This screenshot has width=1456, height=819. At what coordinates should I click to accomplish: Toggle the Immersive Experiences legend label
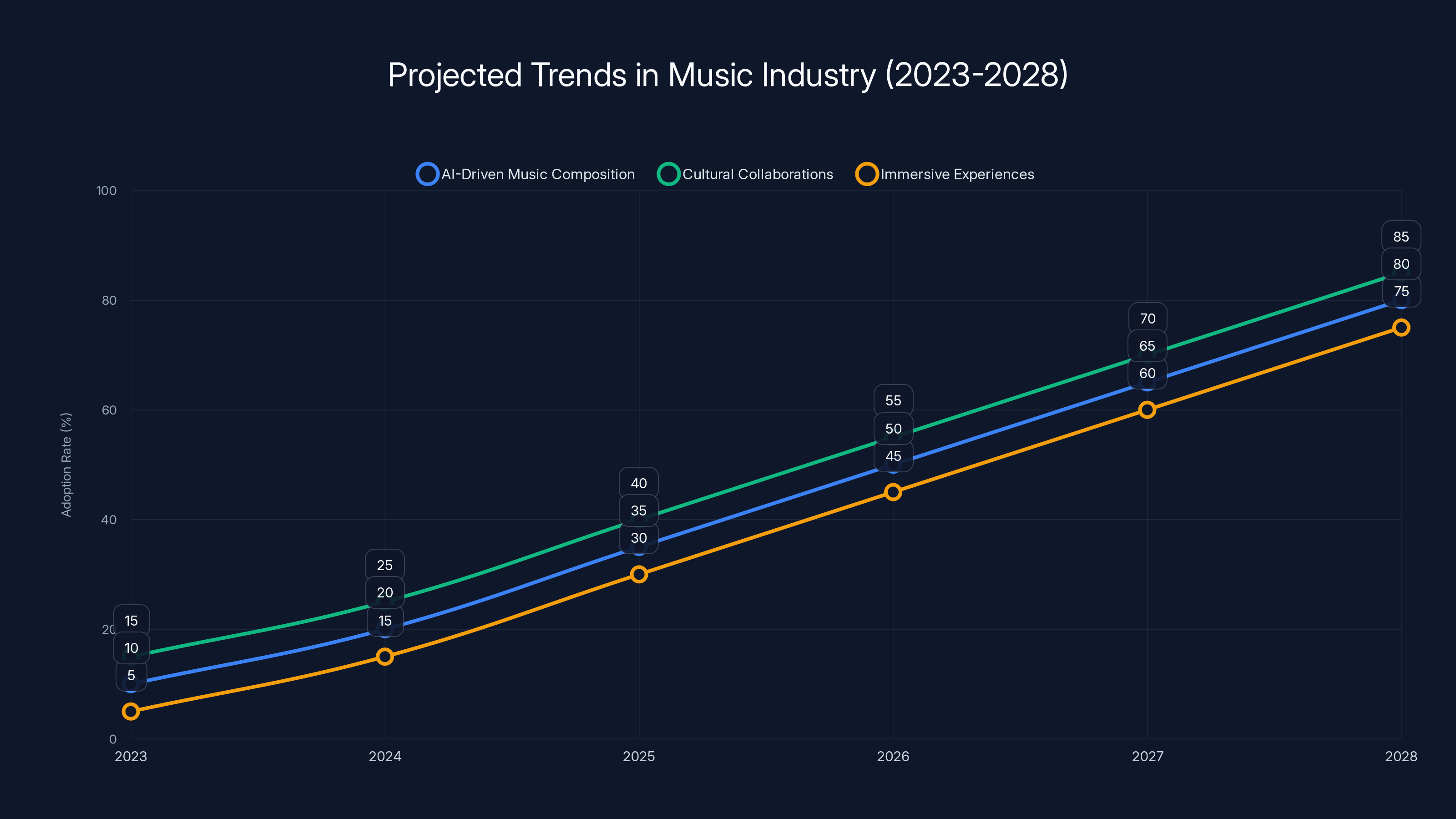pyautogui.click(x=957, y=174)
